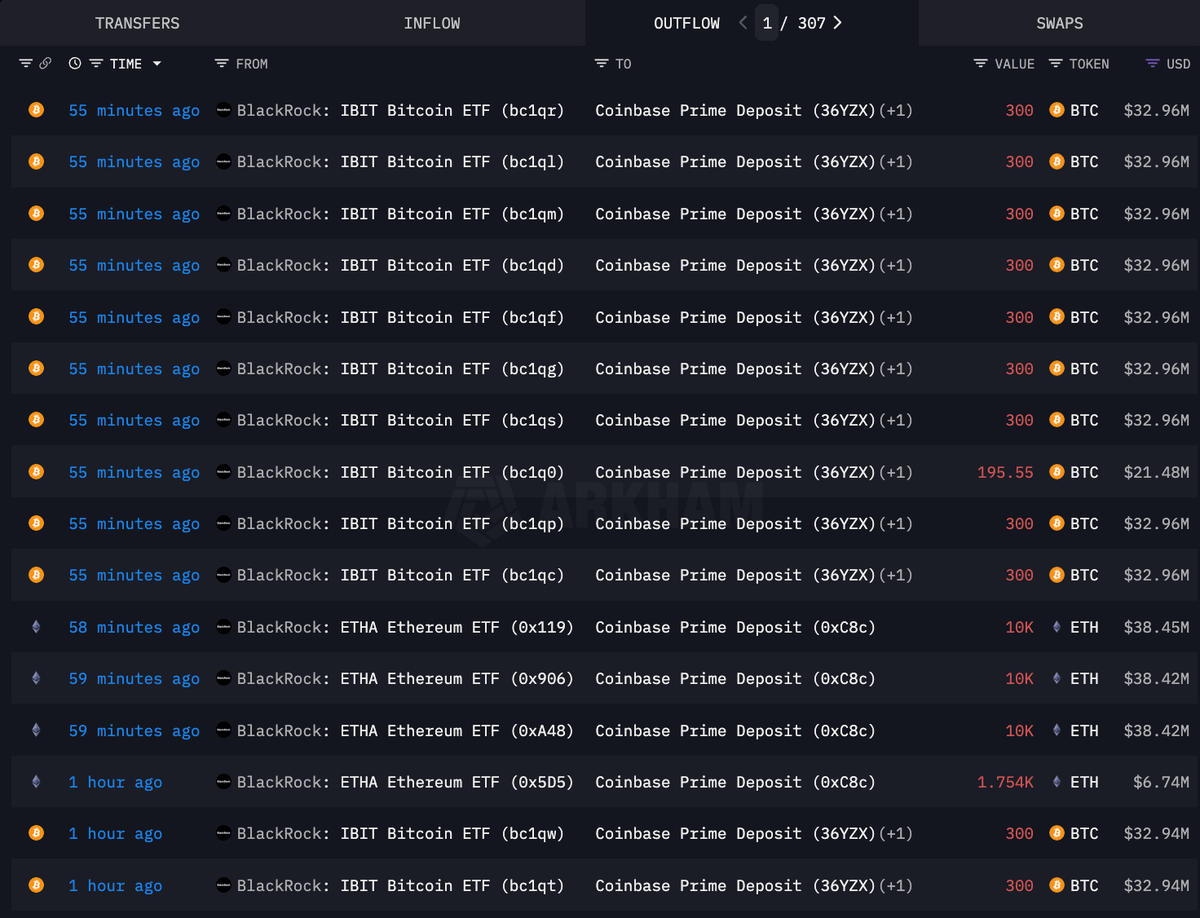Open BlackRock IBIT Bitcoin ETF (bc1ql) entity
Viewport: 1200px width, 918px height.
click(x=401, y=162)
